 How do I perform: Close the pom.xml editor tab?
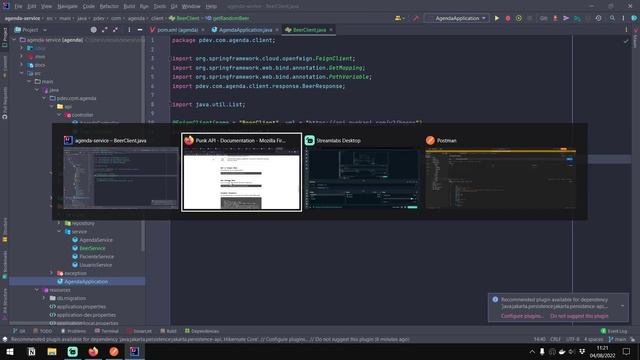coord(203,30)
